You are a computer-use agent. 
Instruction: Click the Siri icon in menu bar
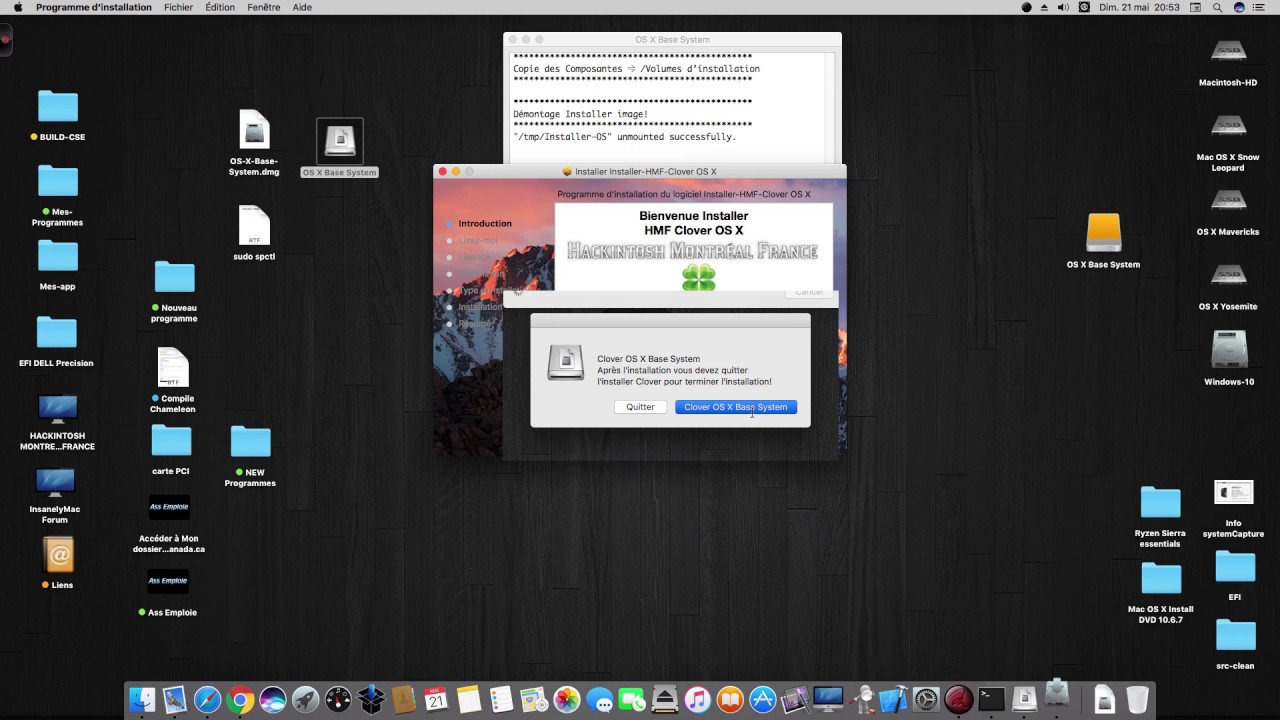coord(1240,7)
